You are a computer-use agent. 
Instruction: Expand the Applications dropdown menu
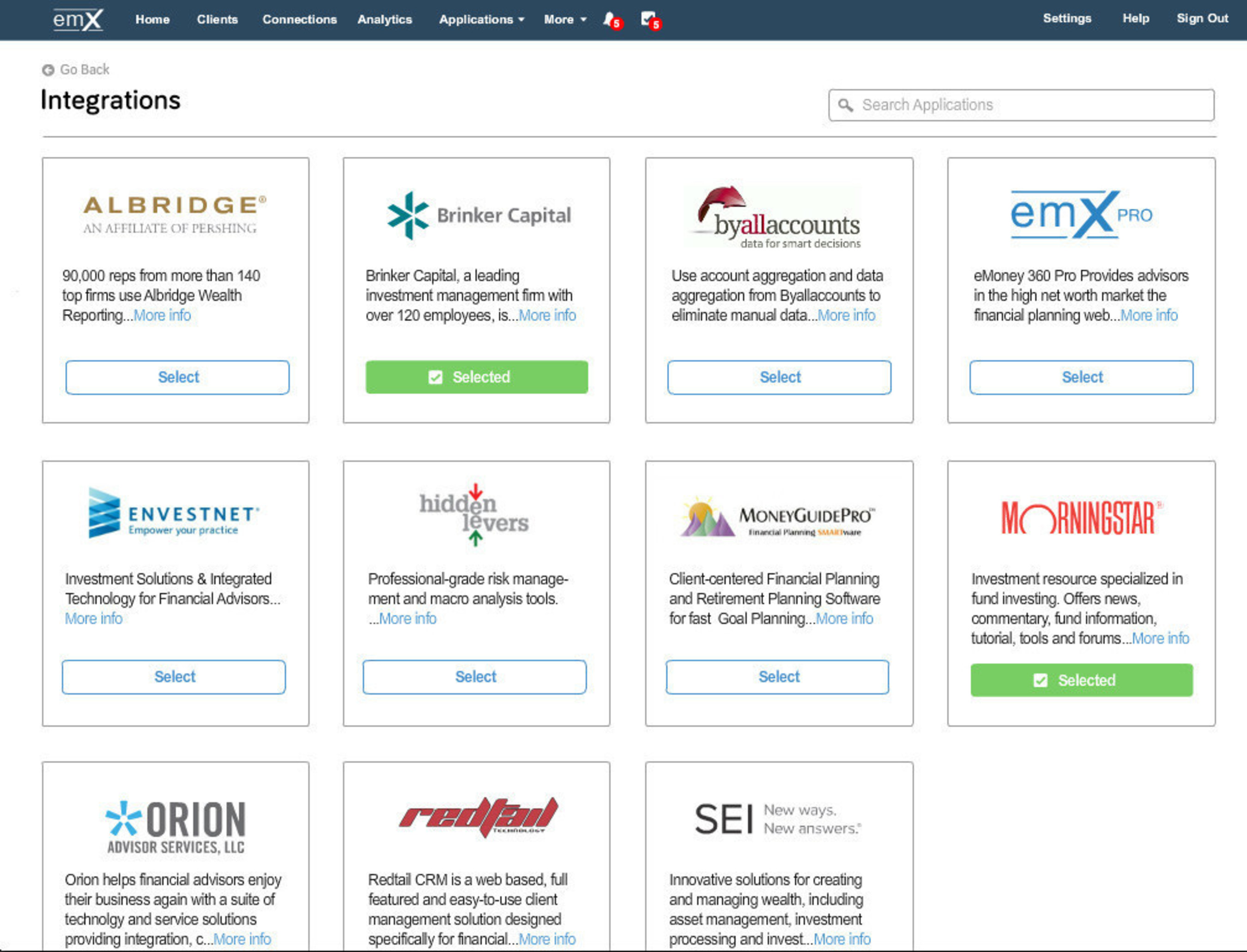coord(482,19)
